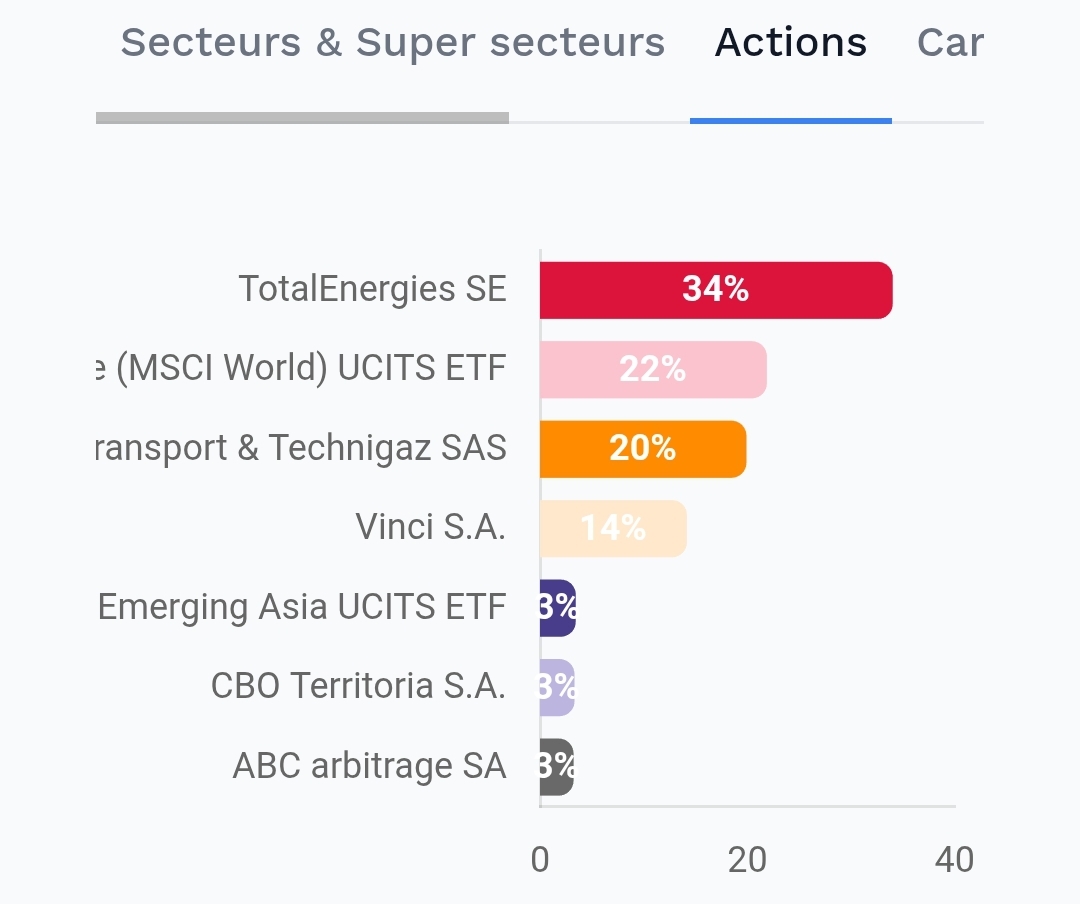Select the MSCI World UCITS ETF label
The image size is (1080, 904).
[300, 369]
